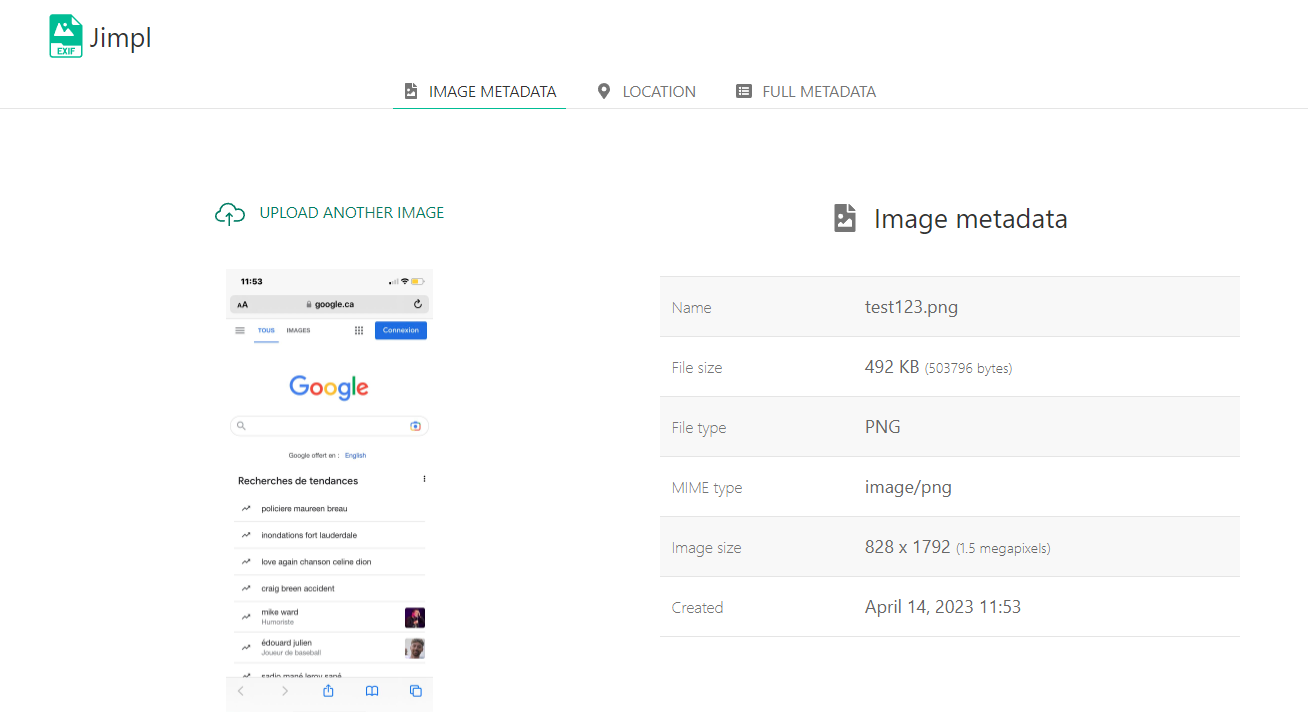Go to the FULL METADATA tab
This screenshot has width=1308, height=712.
point(805,91)
